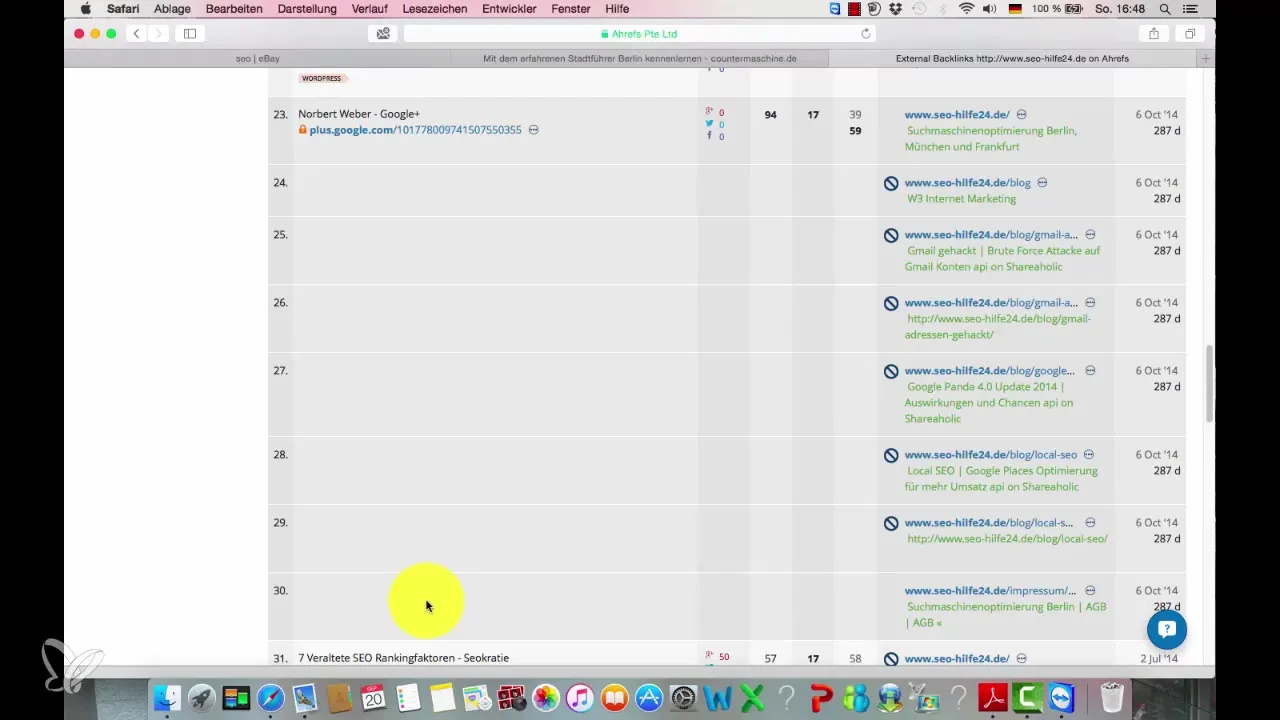Expand options next to seo-hilfe24.de/blog link
Image resolution: width=1280 pixels, height=720 pixels.
[1042, 183]
